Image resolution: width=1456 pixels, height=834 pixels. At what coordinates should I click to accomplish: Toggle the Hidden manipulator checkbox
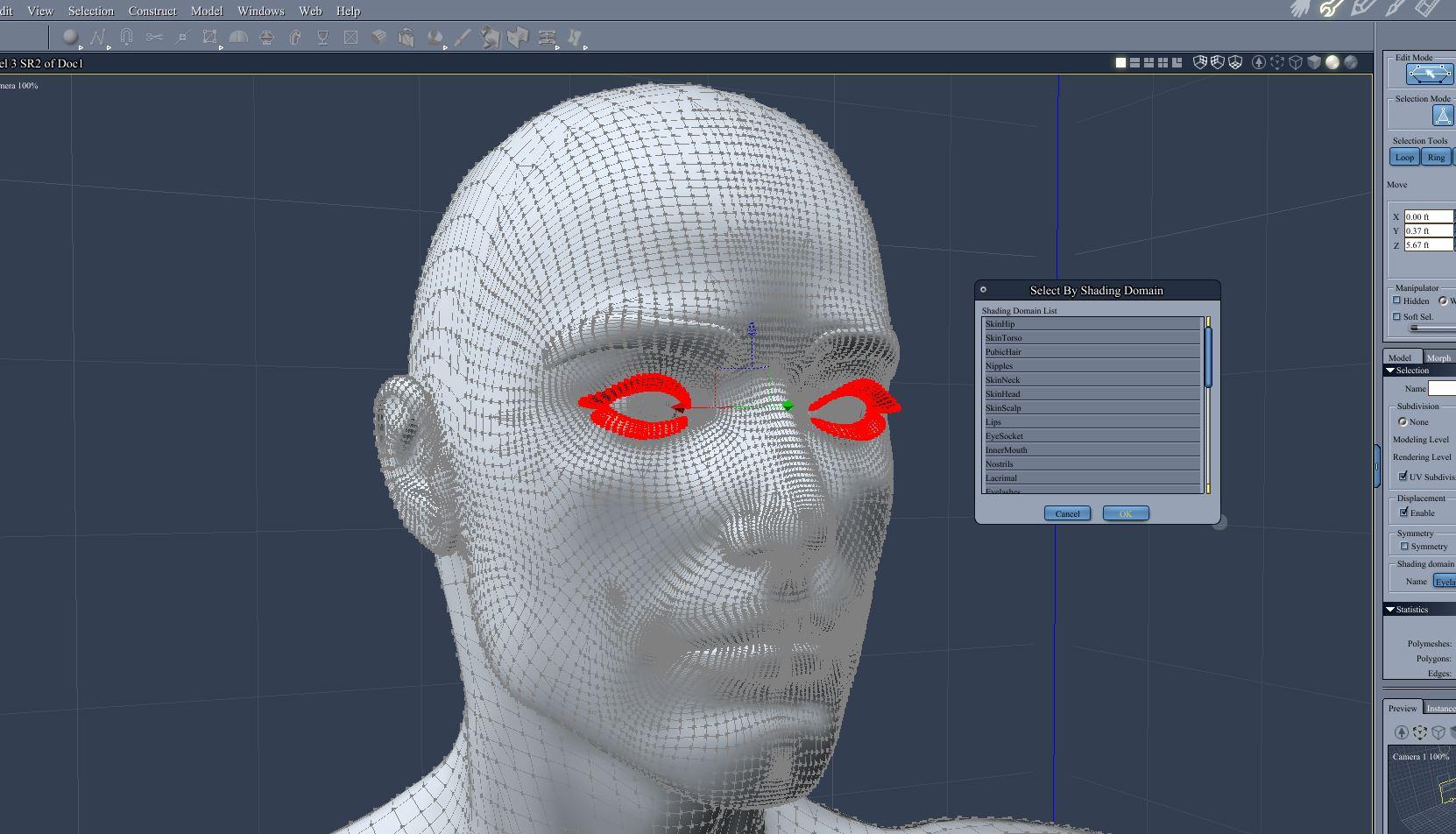(1397, 300)
